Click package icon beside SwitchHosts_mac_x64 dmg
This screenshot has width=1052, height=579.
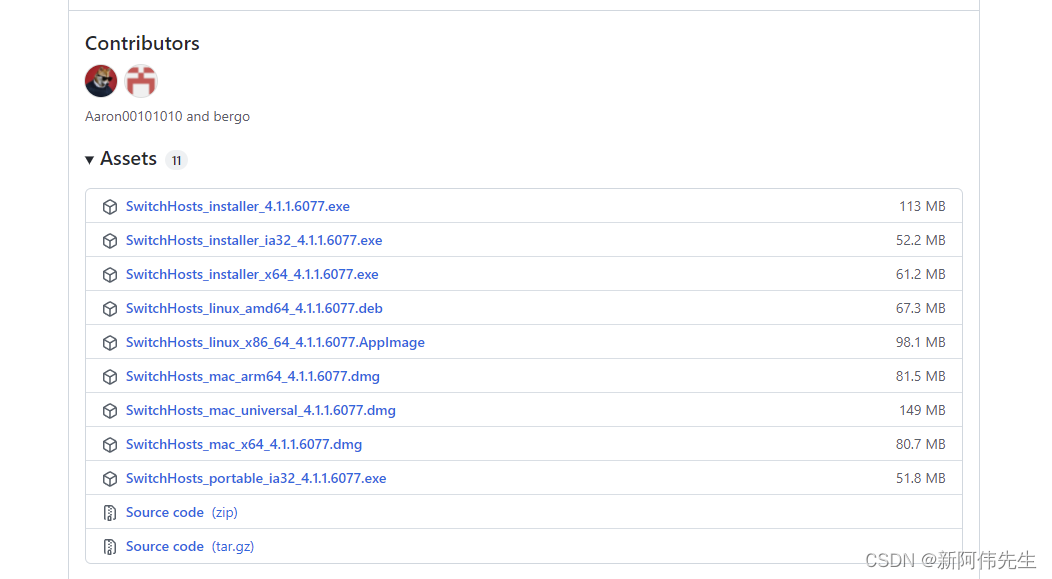pos(110,445)
